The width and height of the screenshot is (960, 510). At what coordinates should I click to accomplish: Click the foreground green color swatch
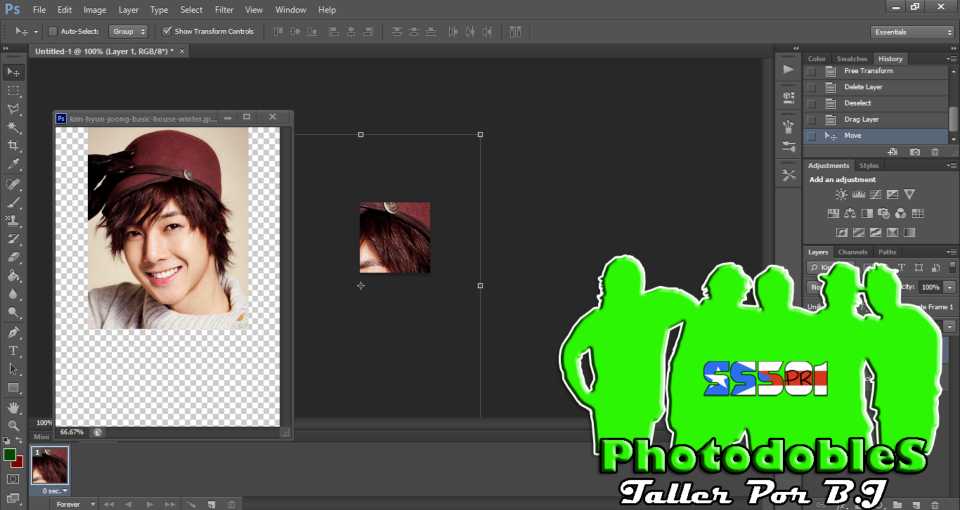9,455
